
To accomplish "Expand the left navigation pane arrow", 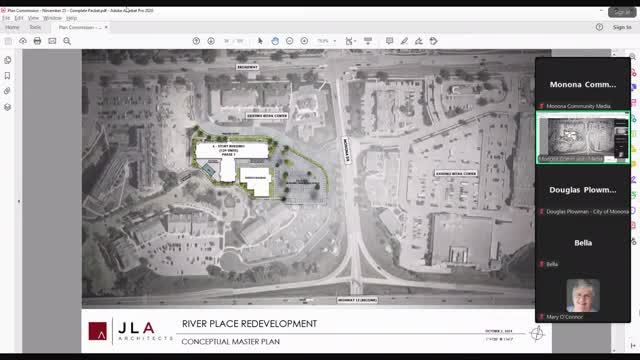I will point(19,201).
